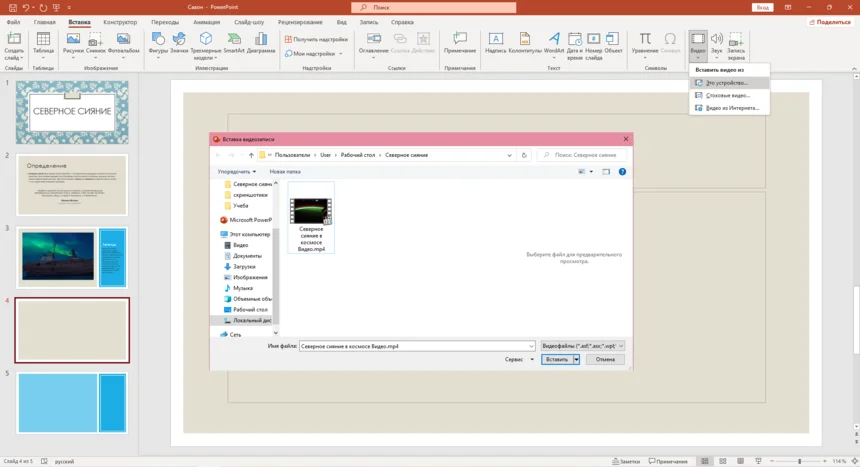Expand the Сервис dropdown in dialog
Screen dimensions: 860x467
pyautogui.click(x=519, y=359)
